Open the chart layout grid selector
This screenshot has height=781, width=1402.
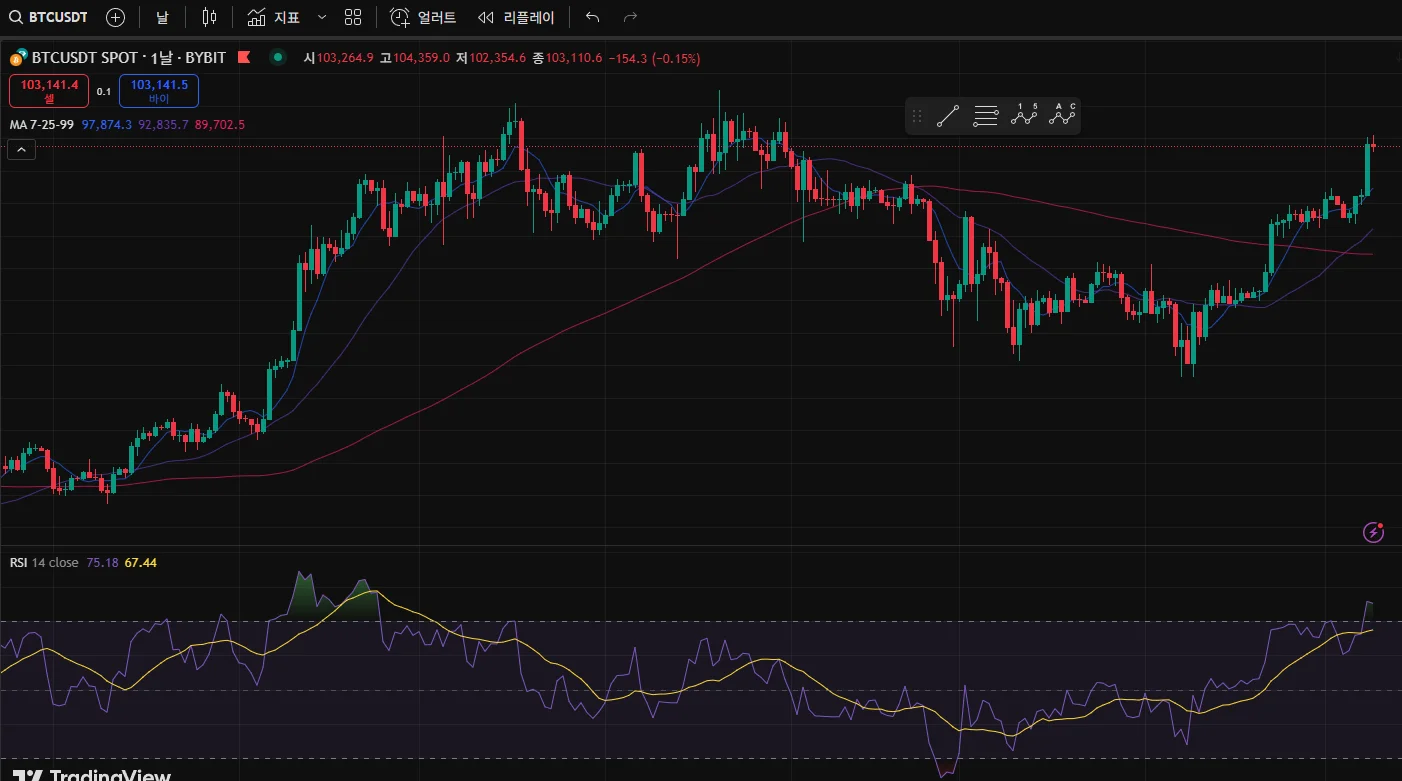[x=352, y=17]
